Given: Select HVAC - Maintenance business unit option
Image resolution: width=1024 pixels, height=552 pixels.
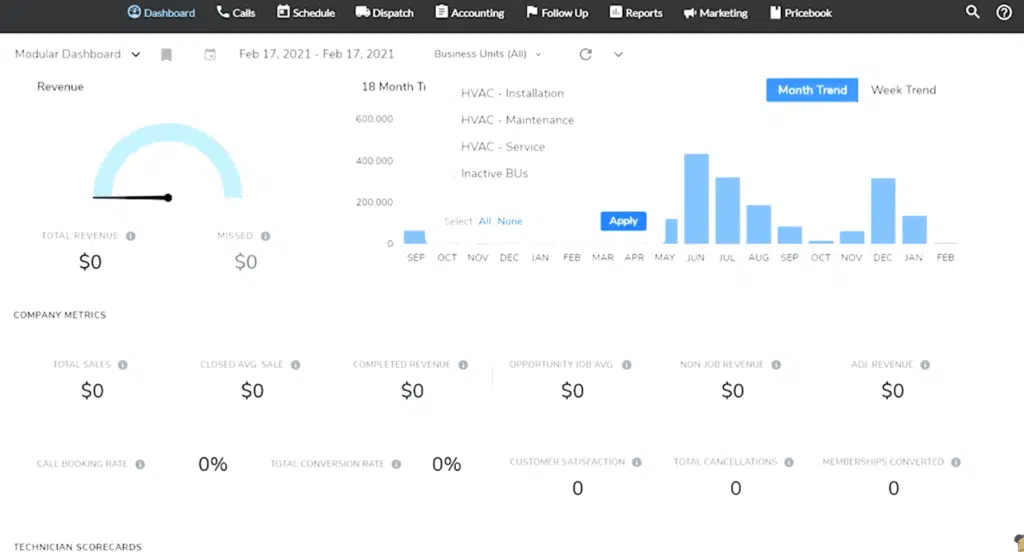Looking at the screenshot, I should coord(517,120).
